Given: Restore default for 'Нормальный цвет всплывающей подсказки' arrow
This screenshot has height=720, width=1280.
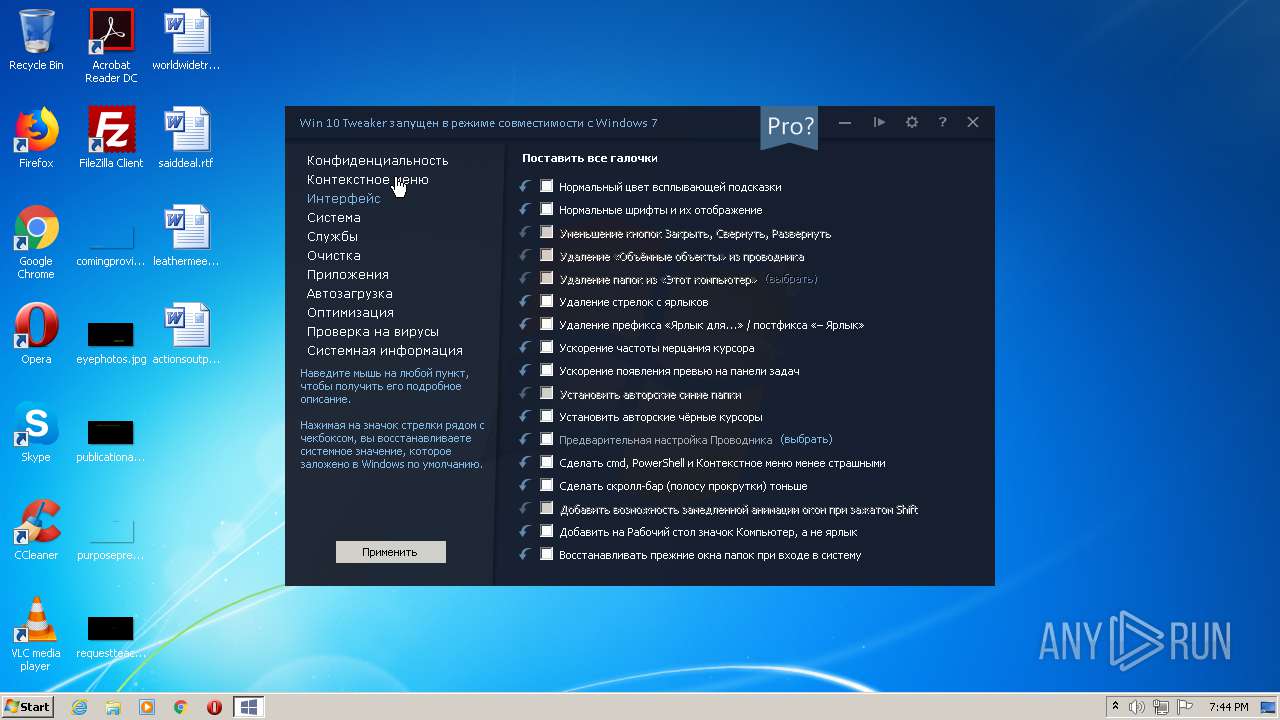Looking at the screenshot, I should [525, 186].
